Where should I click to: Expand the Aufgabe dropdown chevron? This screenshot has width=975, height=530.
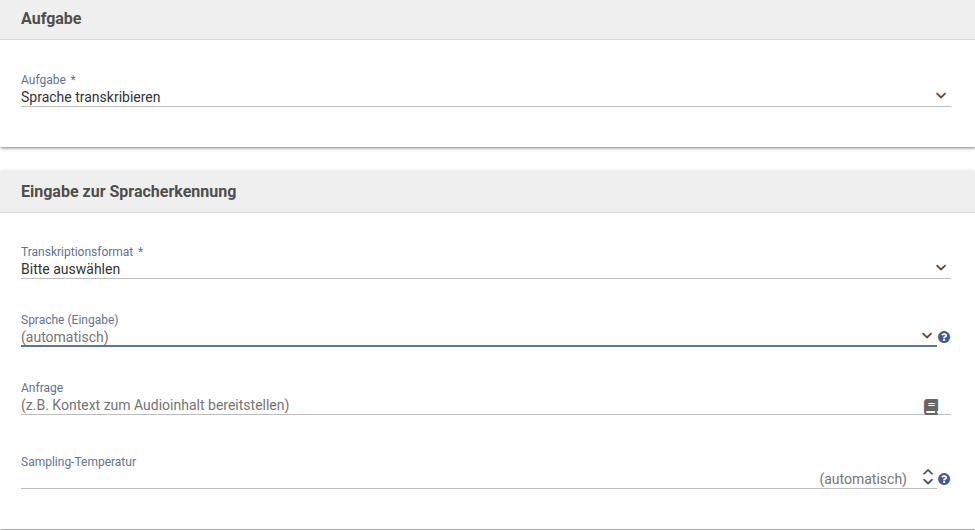tap(940, 96)
